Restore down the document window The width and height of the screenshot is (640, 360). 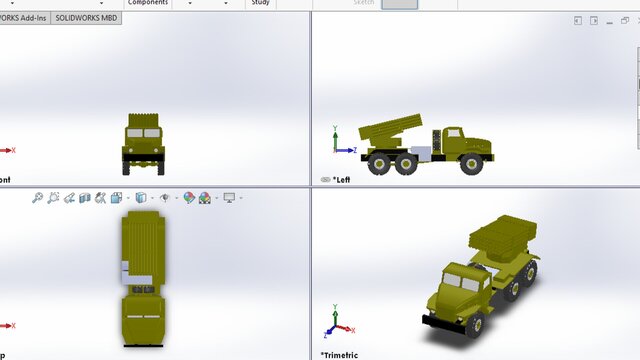(625, 20)
